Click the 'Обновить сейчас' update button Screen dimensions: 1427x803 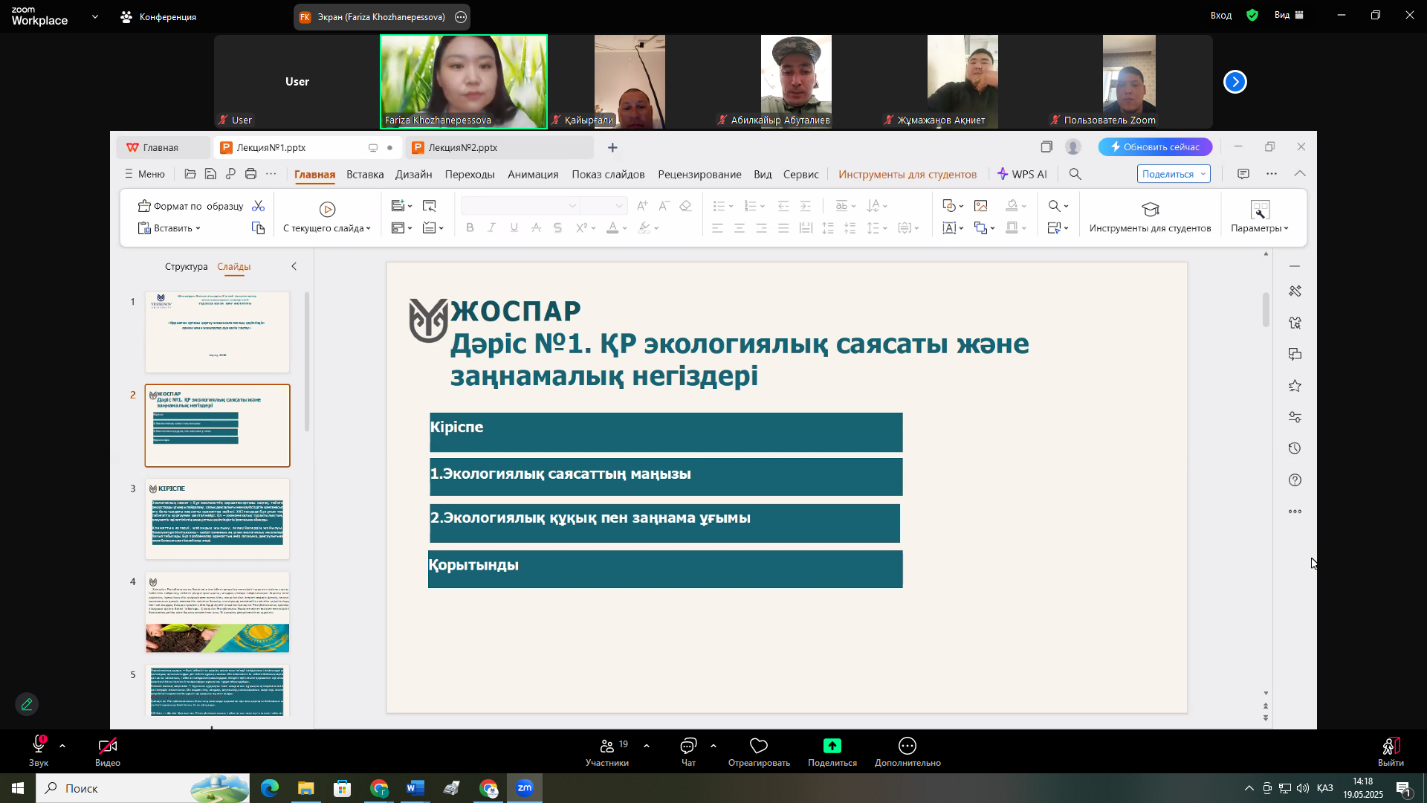tap(1154, 147)
